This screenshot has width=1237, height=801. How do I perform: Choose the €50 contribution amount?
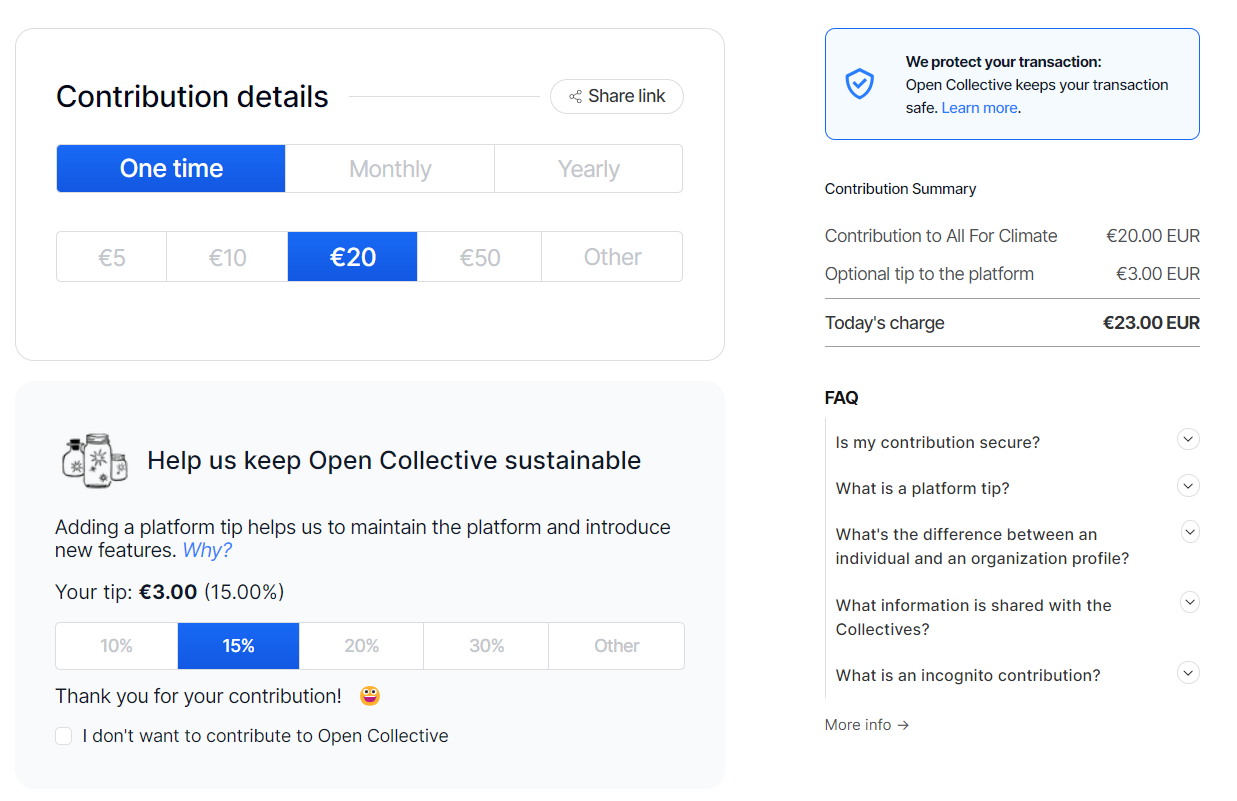tap(479, 257)
